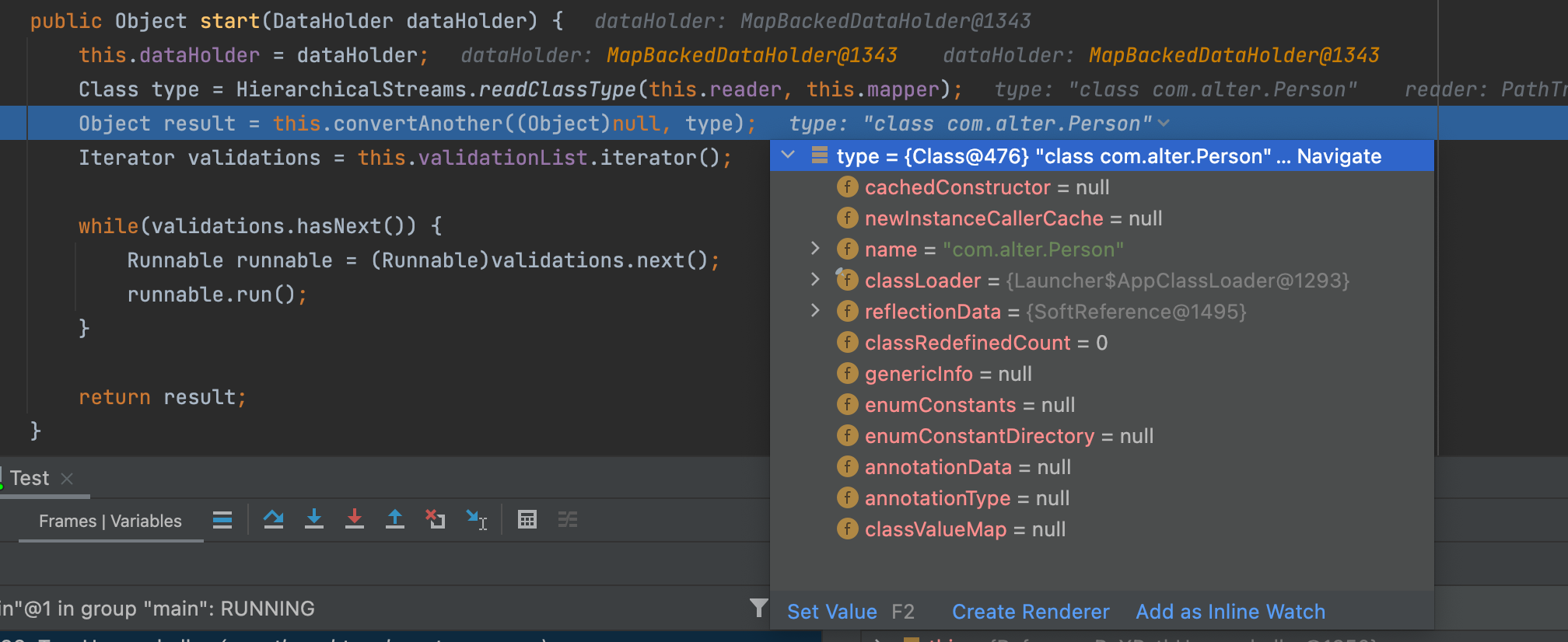The image size is (1568, 642).
Task: Close the Test debug tab
Action: (x=67, y=479)
